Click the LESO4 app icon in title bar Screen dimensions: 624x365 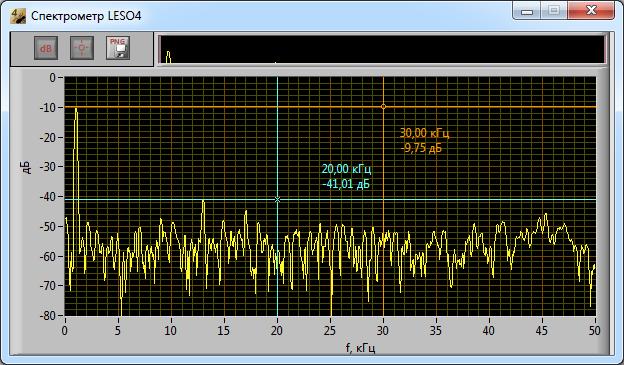[18, 16]
